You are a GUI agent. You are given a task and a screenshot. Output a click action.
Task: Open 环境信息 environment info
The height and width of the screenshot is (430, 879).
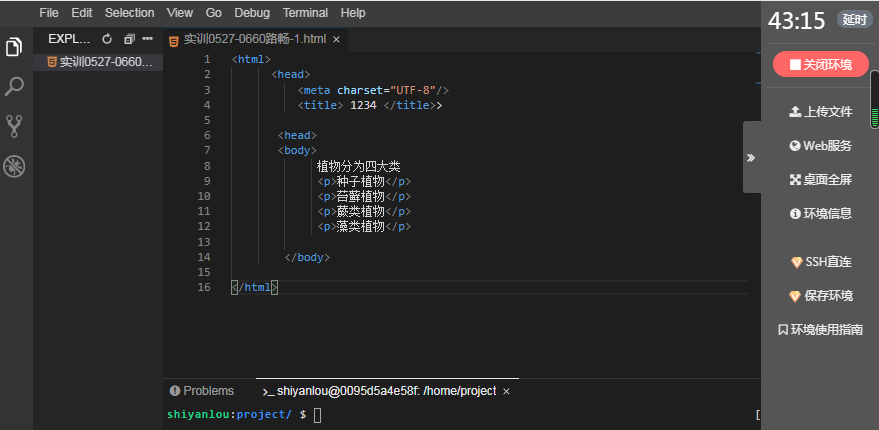821,213
